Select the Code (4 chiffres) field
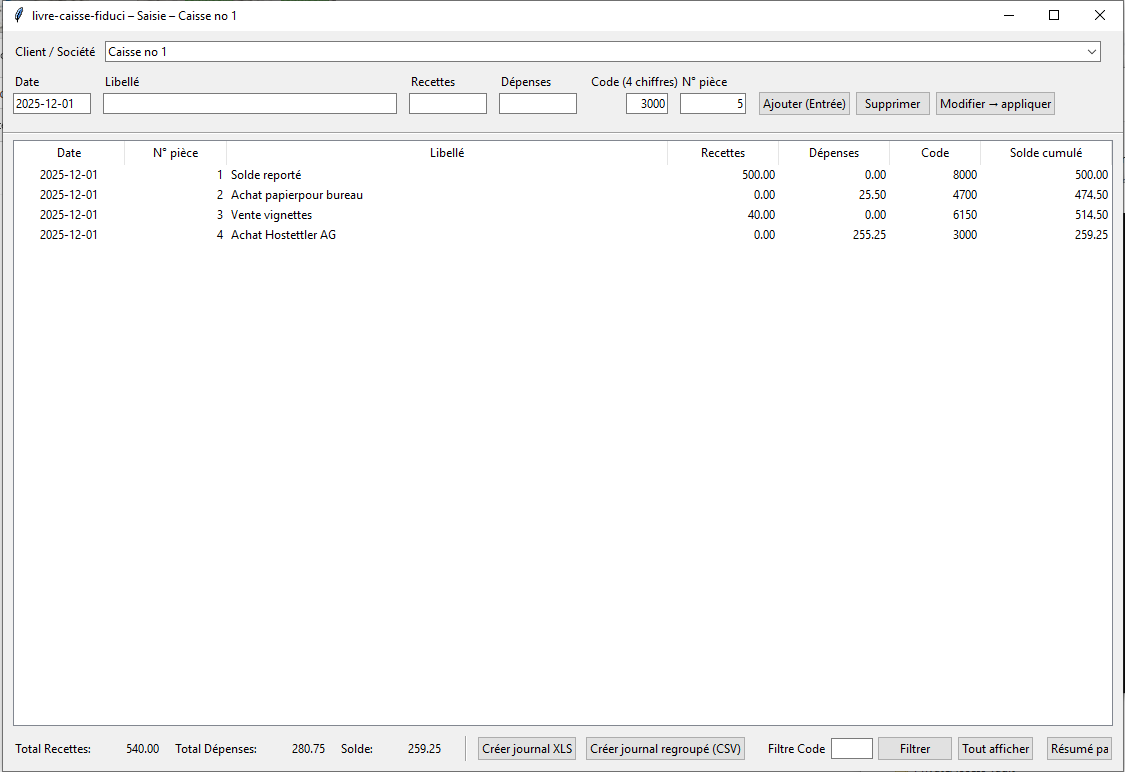Viewport: 1125px width, 772px height. [x=646, y=104]
